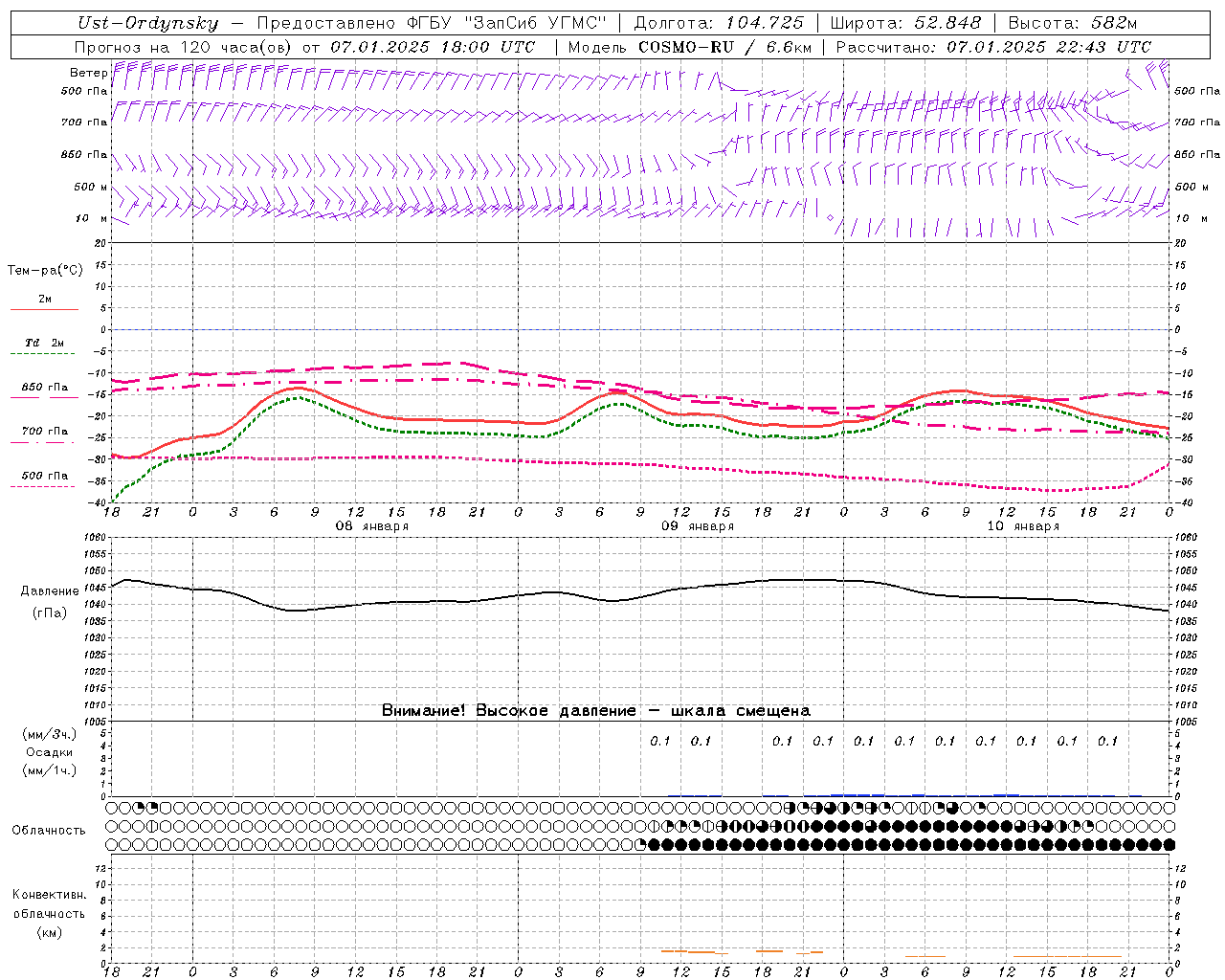
Task: Select the 'Модель COSMO-RU / 6.6км' label
Action: click(690, 47)
